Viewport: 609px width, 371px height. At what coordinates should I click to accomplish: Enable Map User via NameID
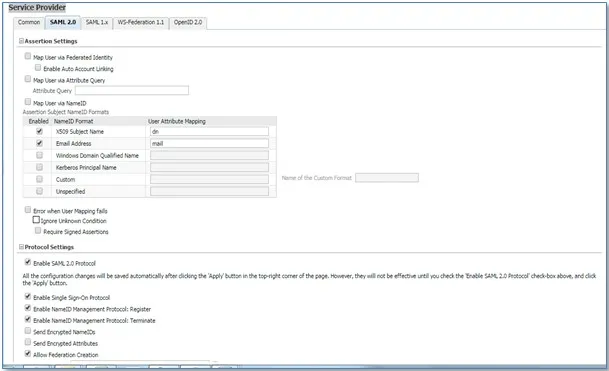pos(28,102)
